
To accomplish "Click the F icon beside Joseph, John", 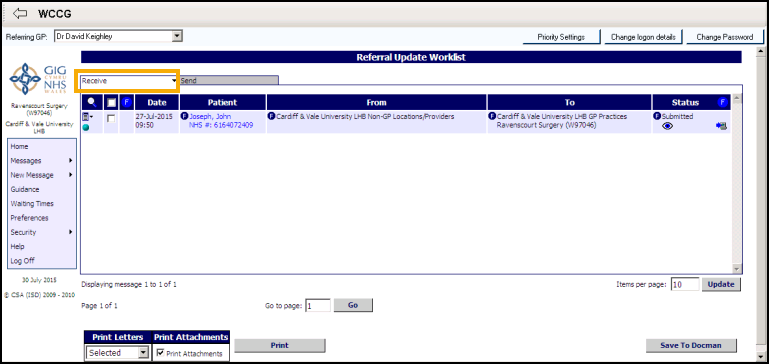I will pyautogui.click(x=184, y=117).
